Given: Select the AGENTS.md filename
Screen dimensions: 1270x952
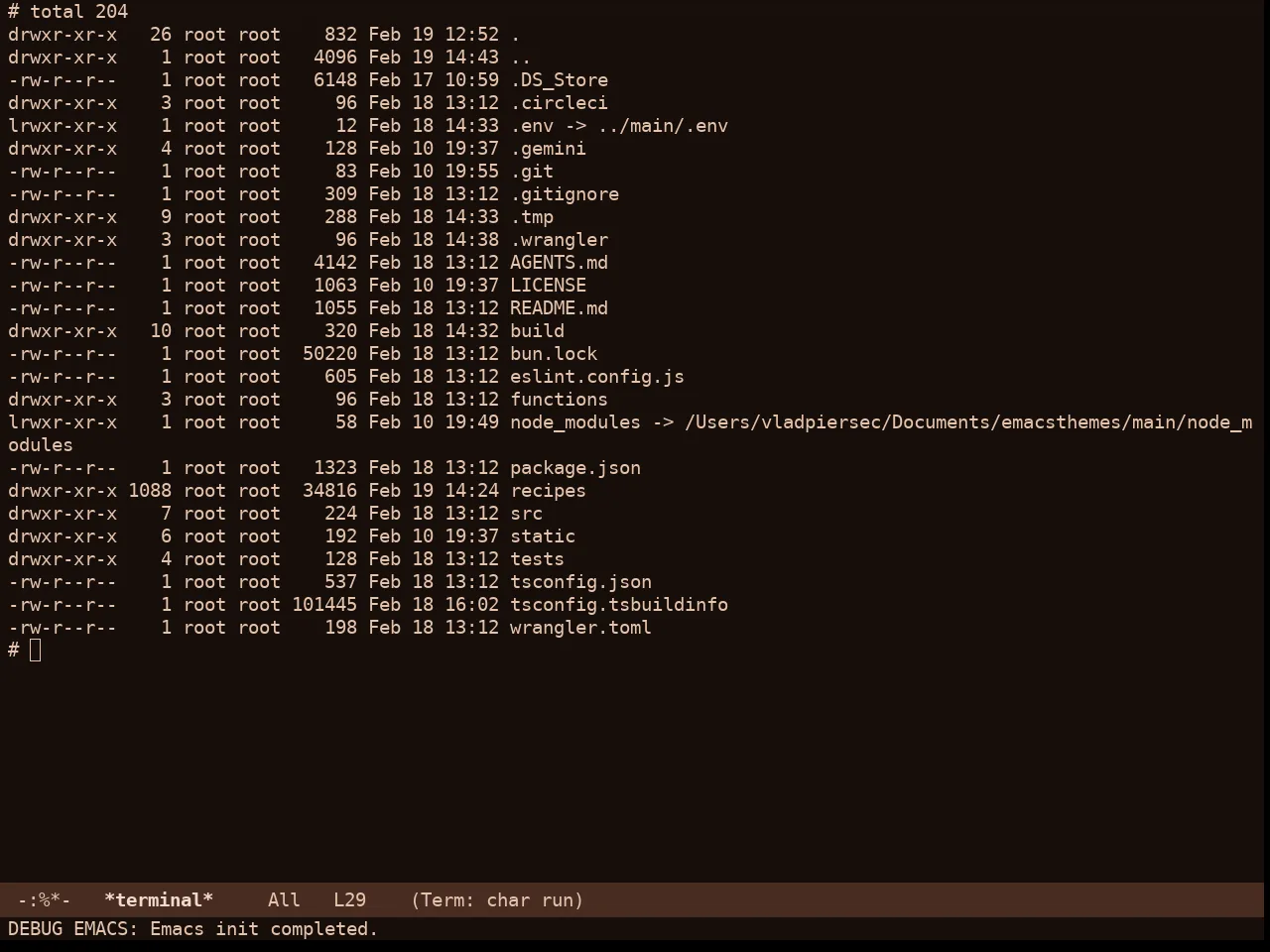Looking at the screenshot, I should pyautogui.click(x=559, y=263).
